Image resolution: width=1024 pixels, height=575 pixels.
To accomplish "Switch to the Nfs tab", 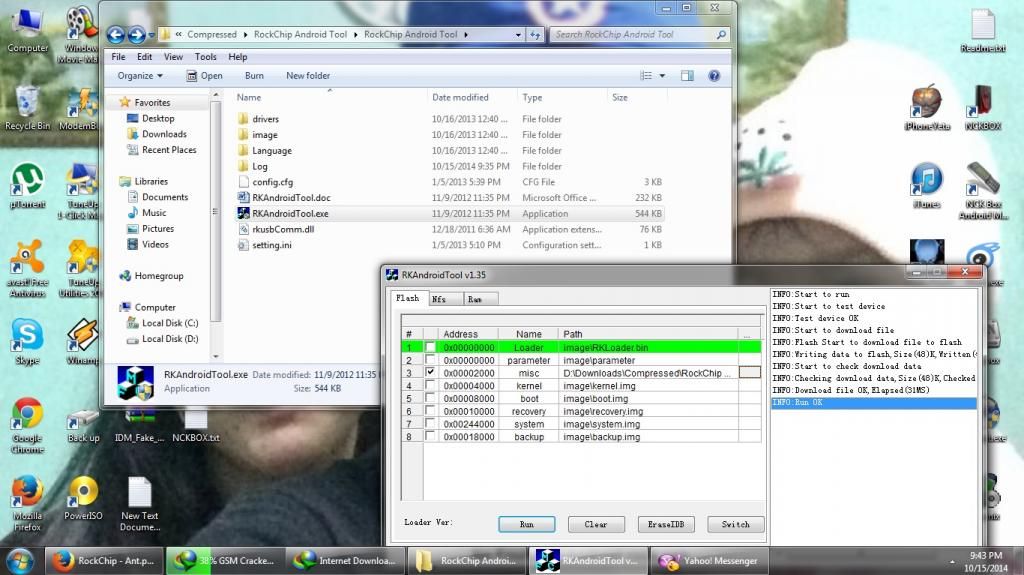I will pos(439,298).
